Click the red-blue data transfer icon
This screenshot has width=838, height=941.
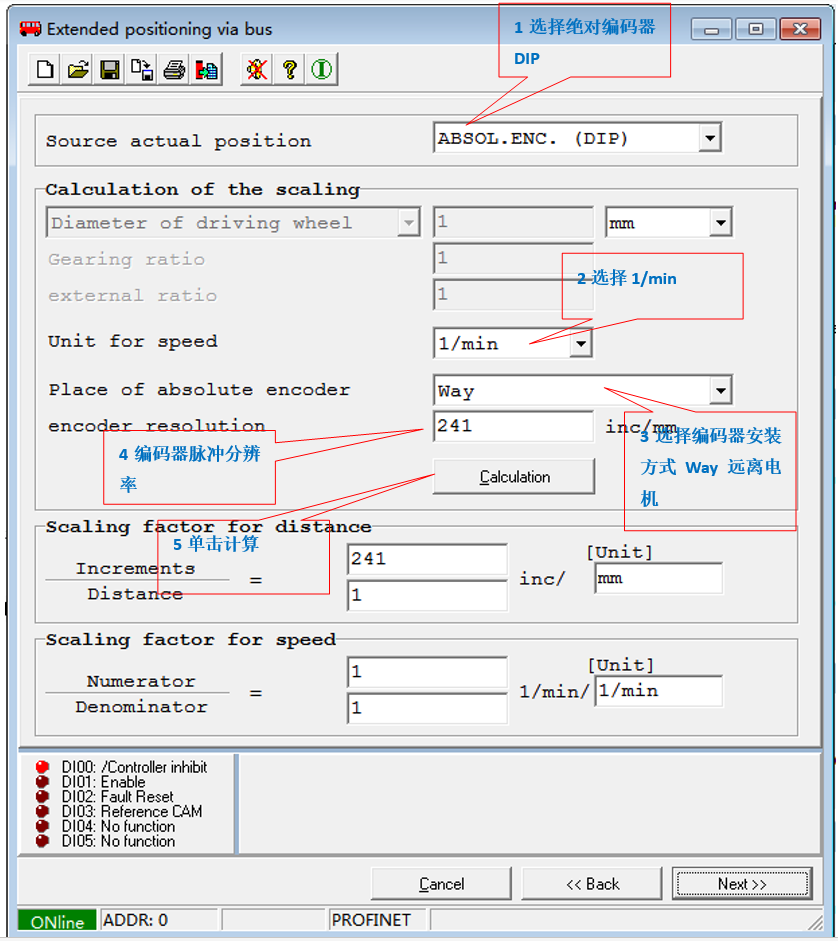click(206, 70)
